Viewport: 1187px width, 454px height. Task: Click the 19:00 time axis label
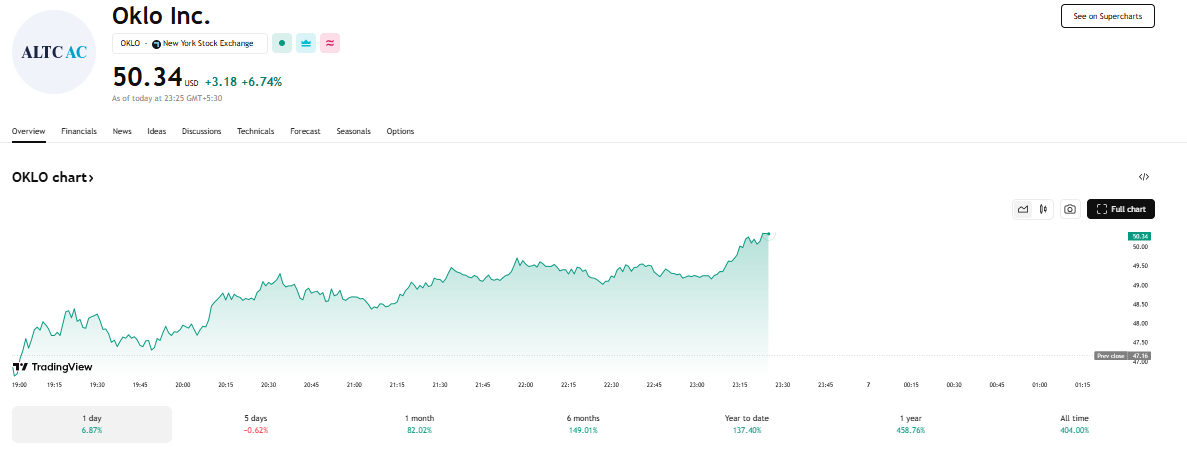[20, 384]
